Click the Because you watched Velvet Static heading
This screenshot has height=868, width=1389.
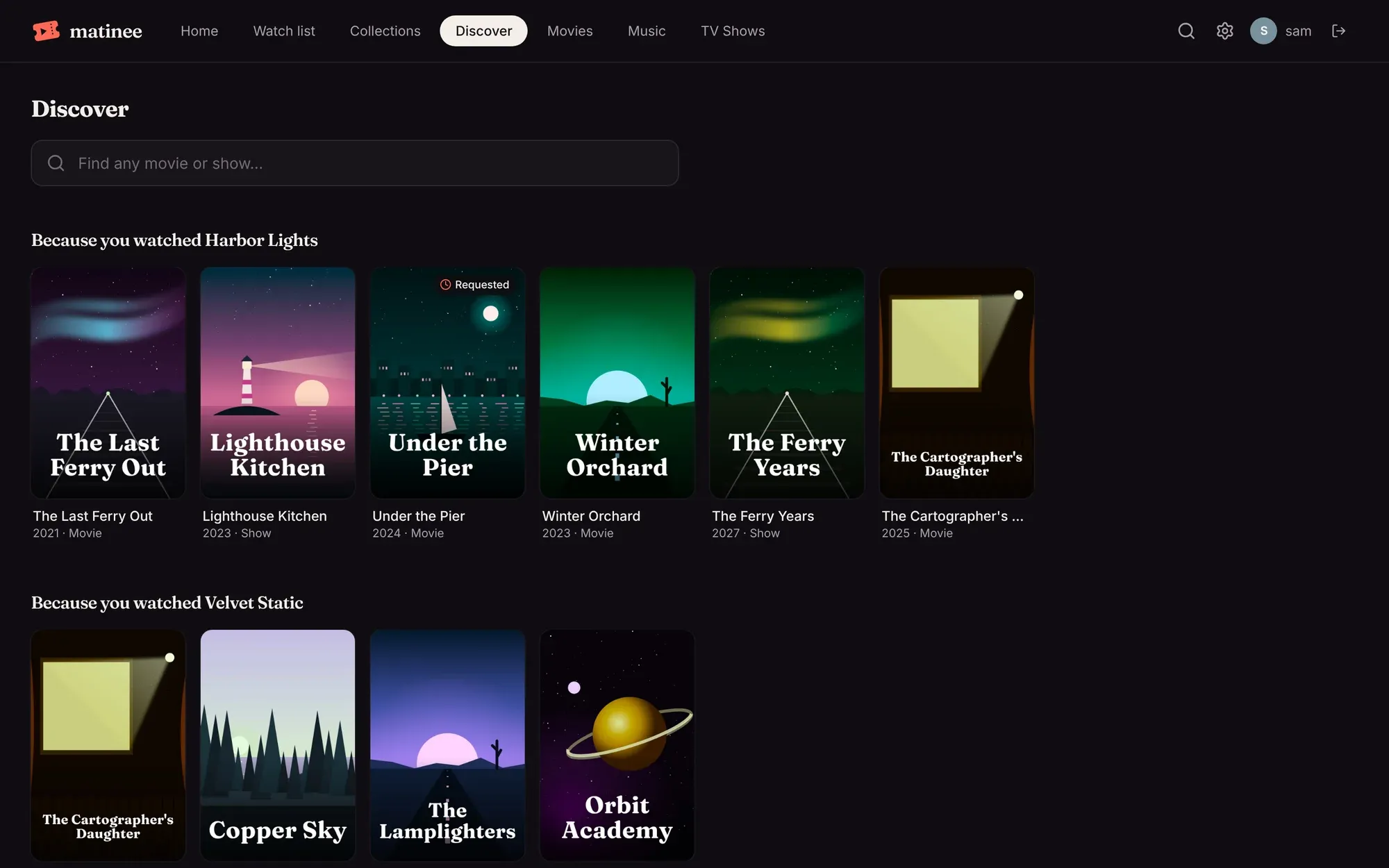tap(167, 603)
